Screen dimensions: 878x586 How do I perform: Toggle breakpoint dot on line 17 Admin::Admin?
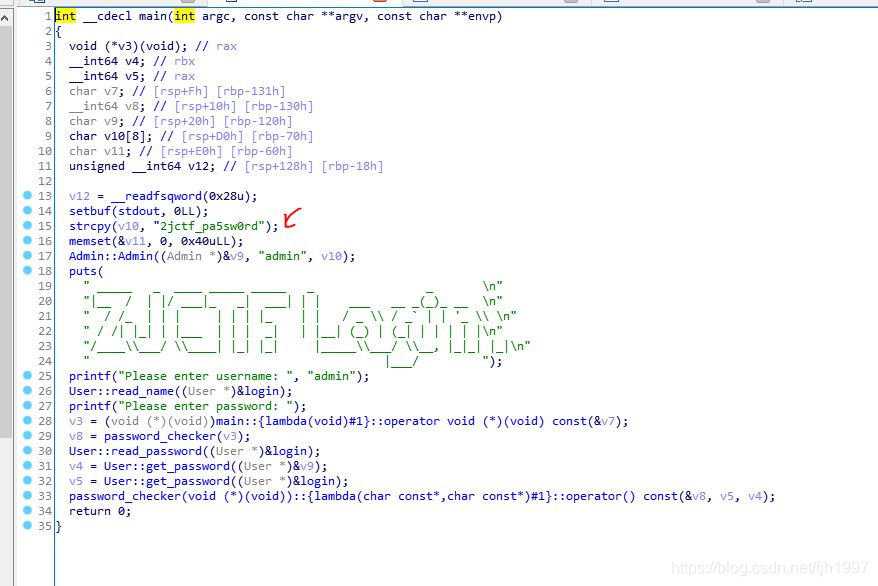[x=27, y=255]
